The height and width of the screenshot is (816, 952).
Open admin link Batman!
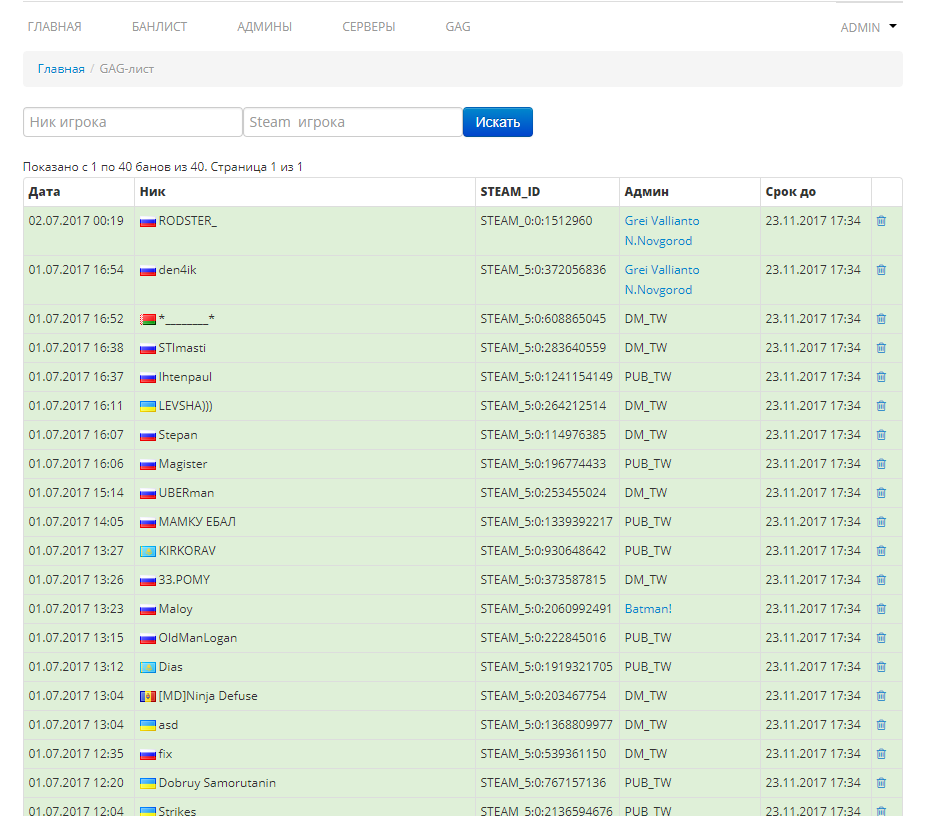click(648, 609)
